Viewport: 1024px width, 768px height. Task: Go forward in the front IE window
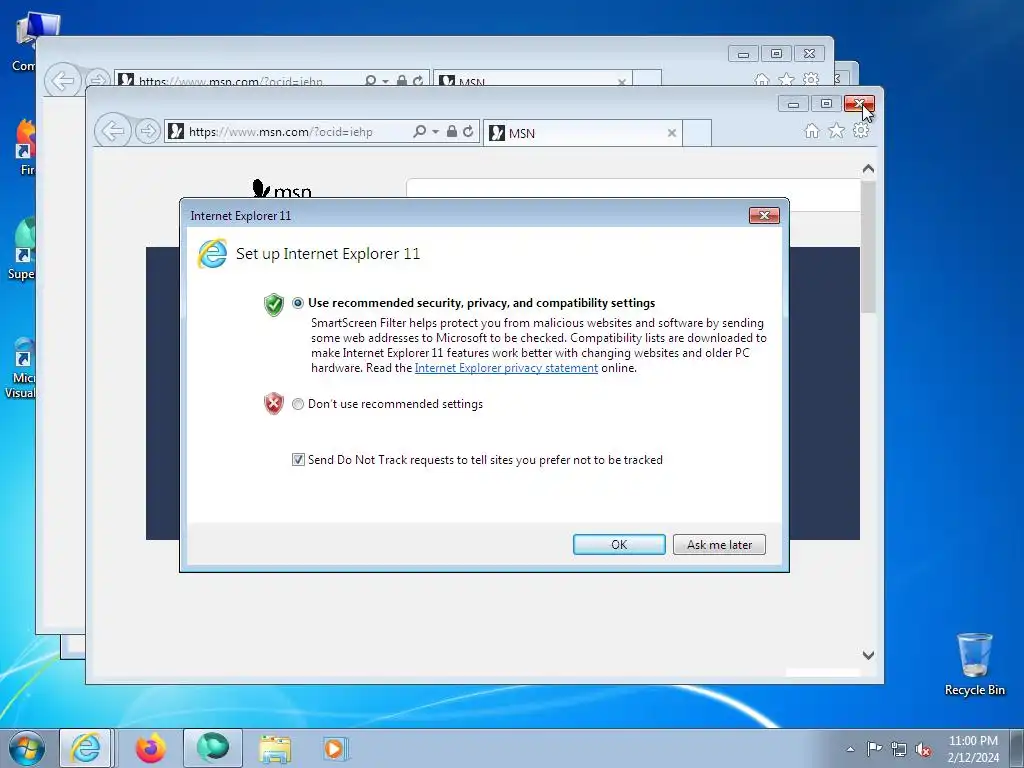tap(148, 131)
